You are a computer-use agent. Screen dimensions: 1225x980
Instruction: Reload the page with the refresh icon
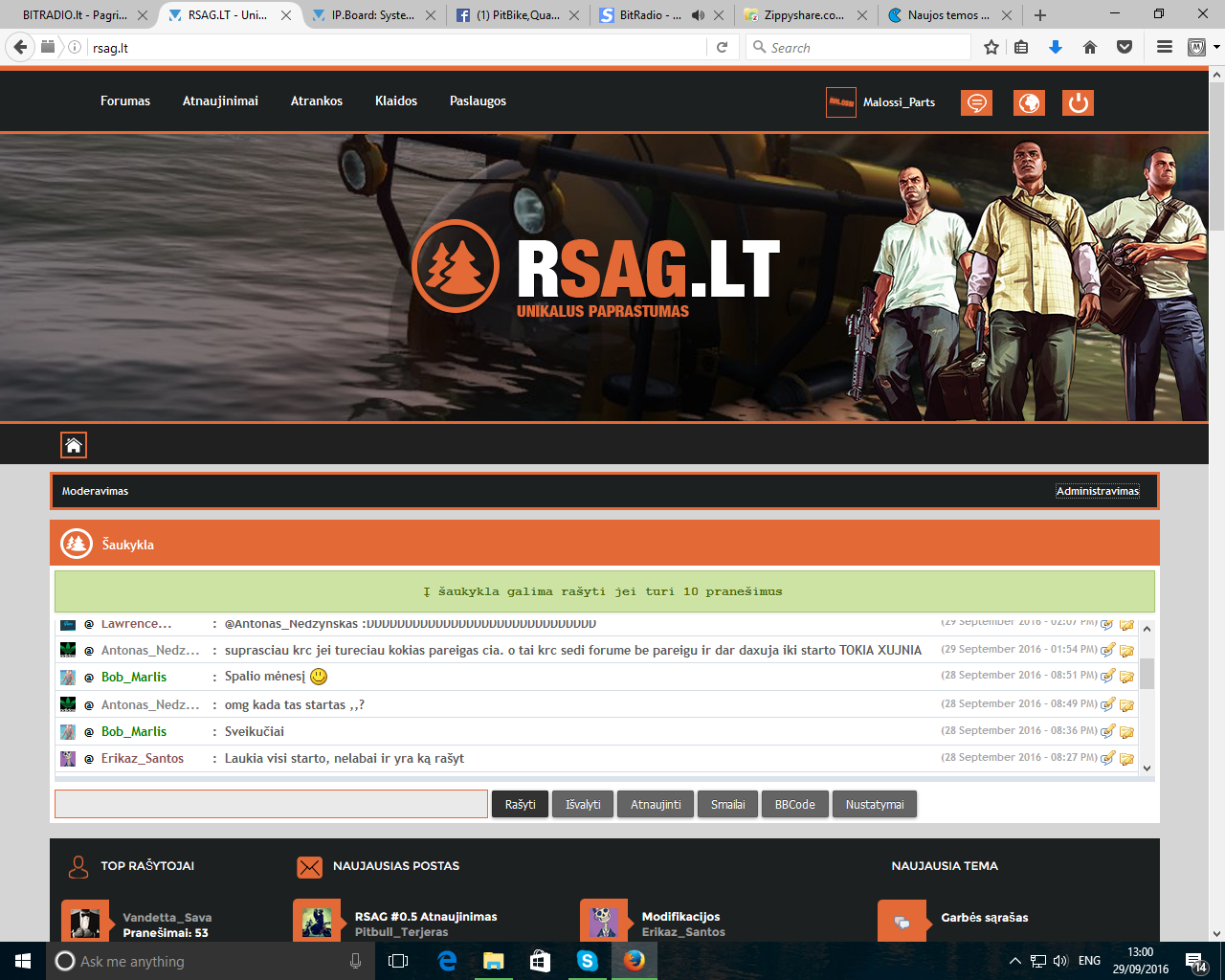(x=723, y=47)
